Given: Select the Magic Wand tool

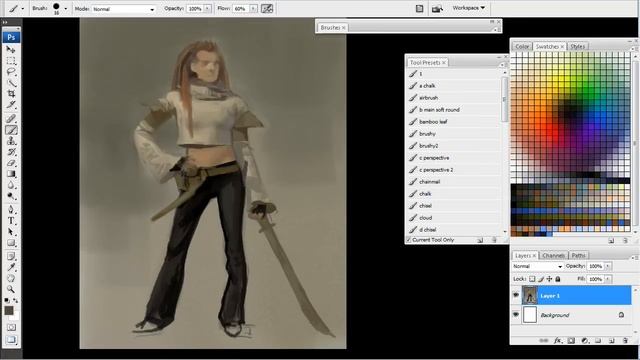Looking at the screenshot, I should click(x=11, y=83).
